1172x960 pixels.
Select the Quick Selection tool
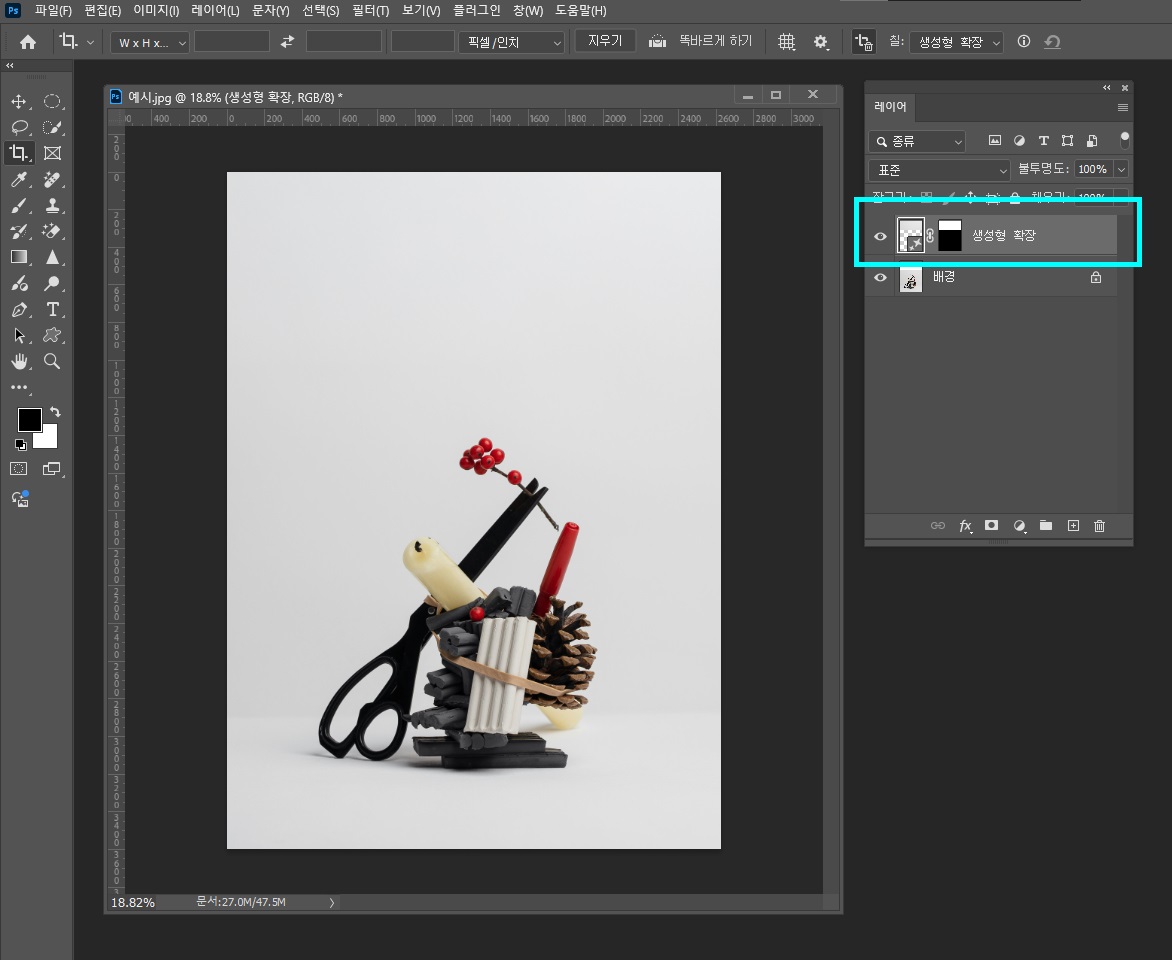52,127
